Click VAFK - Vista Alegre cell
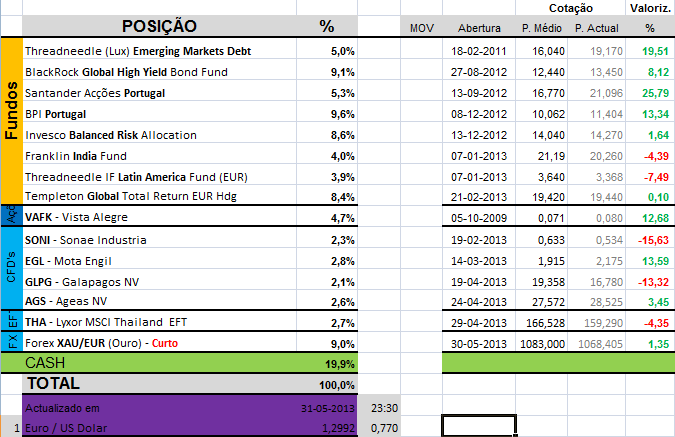This screenshot has height=437, width=675. pyautogui.click(x=159, y=217)
